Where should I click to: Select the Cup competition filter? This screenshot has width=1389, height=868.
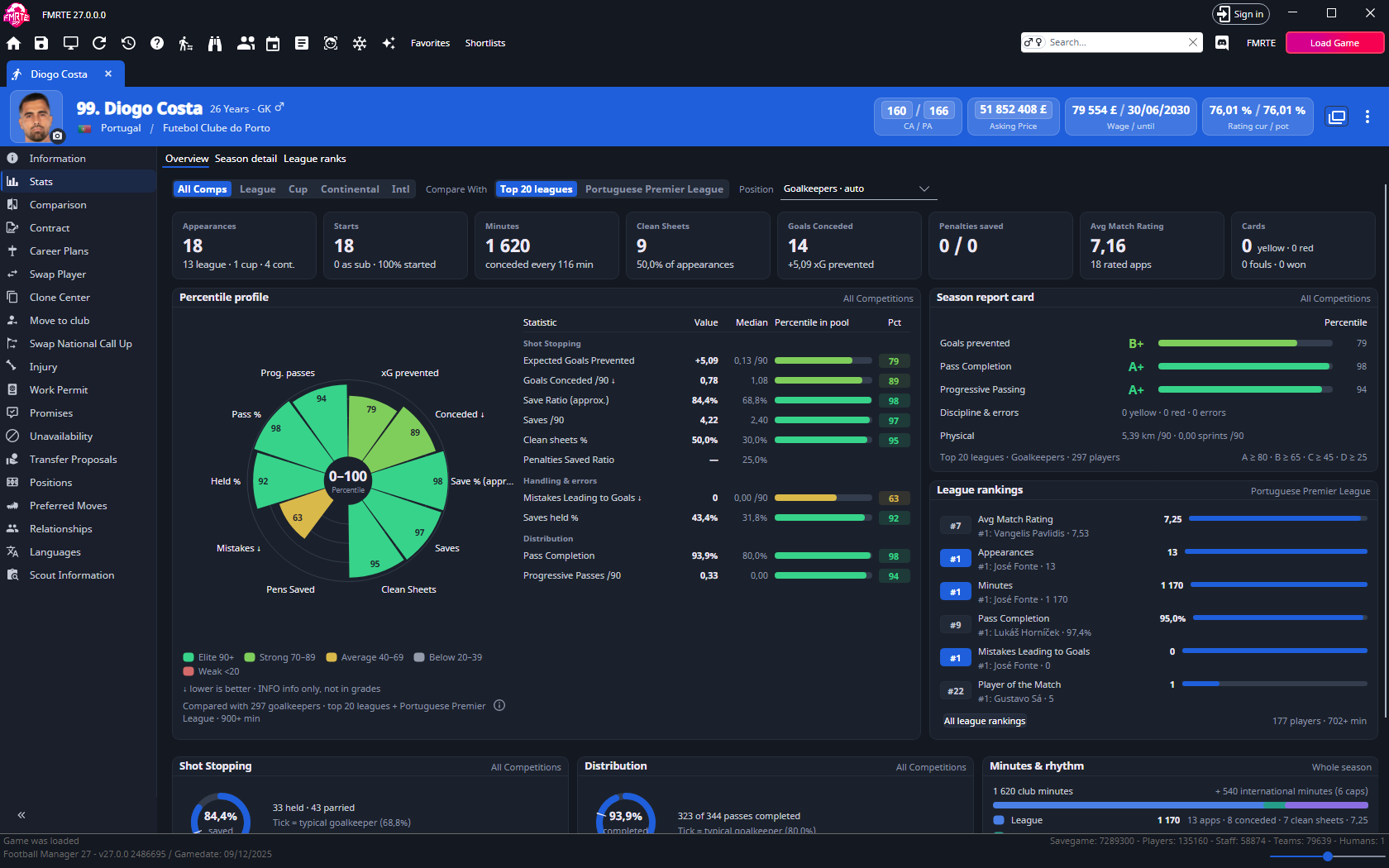point(298,189)
